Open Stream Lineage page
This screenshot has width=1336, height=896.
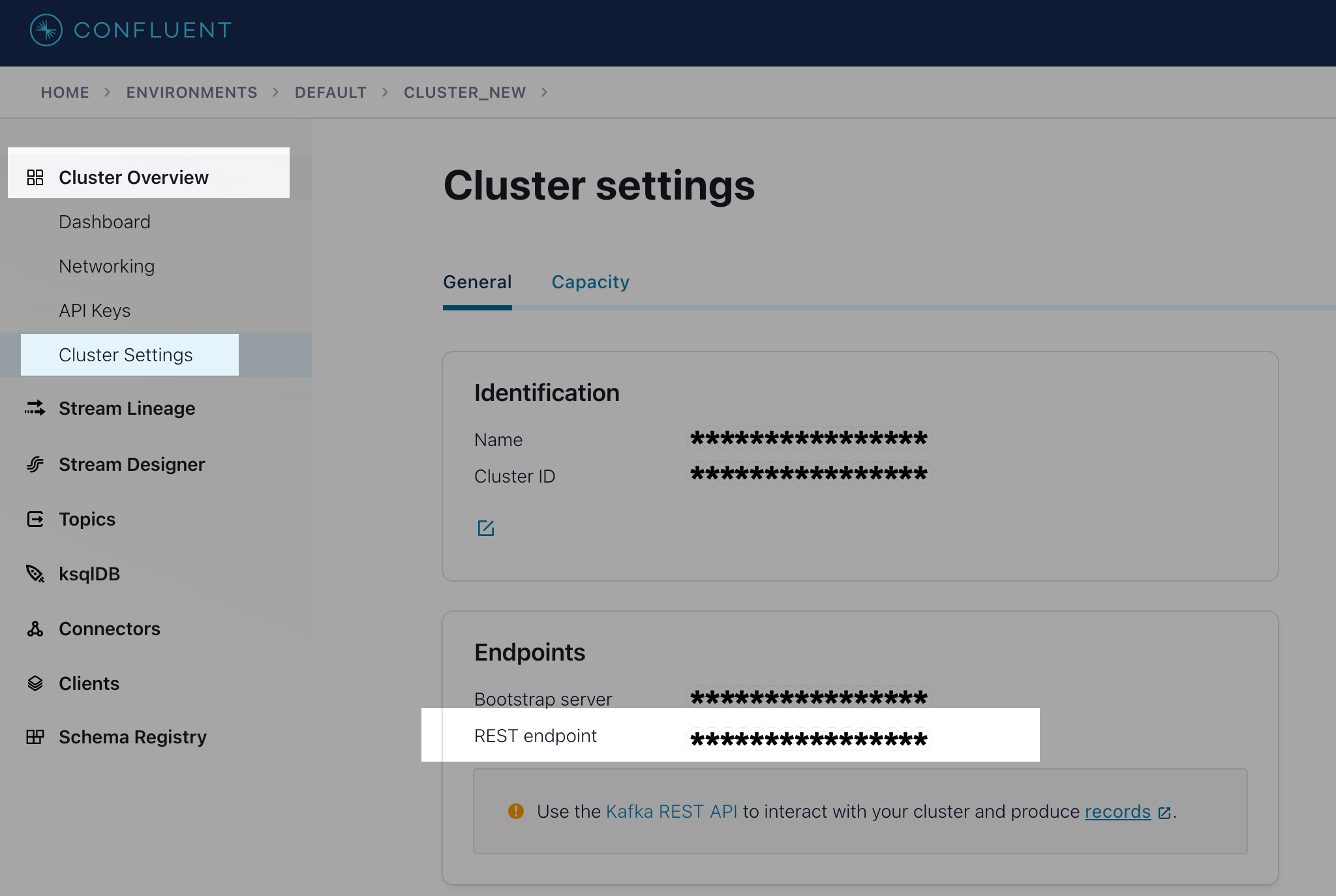click(x=127, y=408)
